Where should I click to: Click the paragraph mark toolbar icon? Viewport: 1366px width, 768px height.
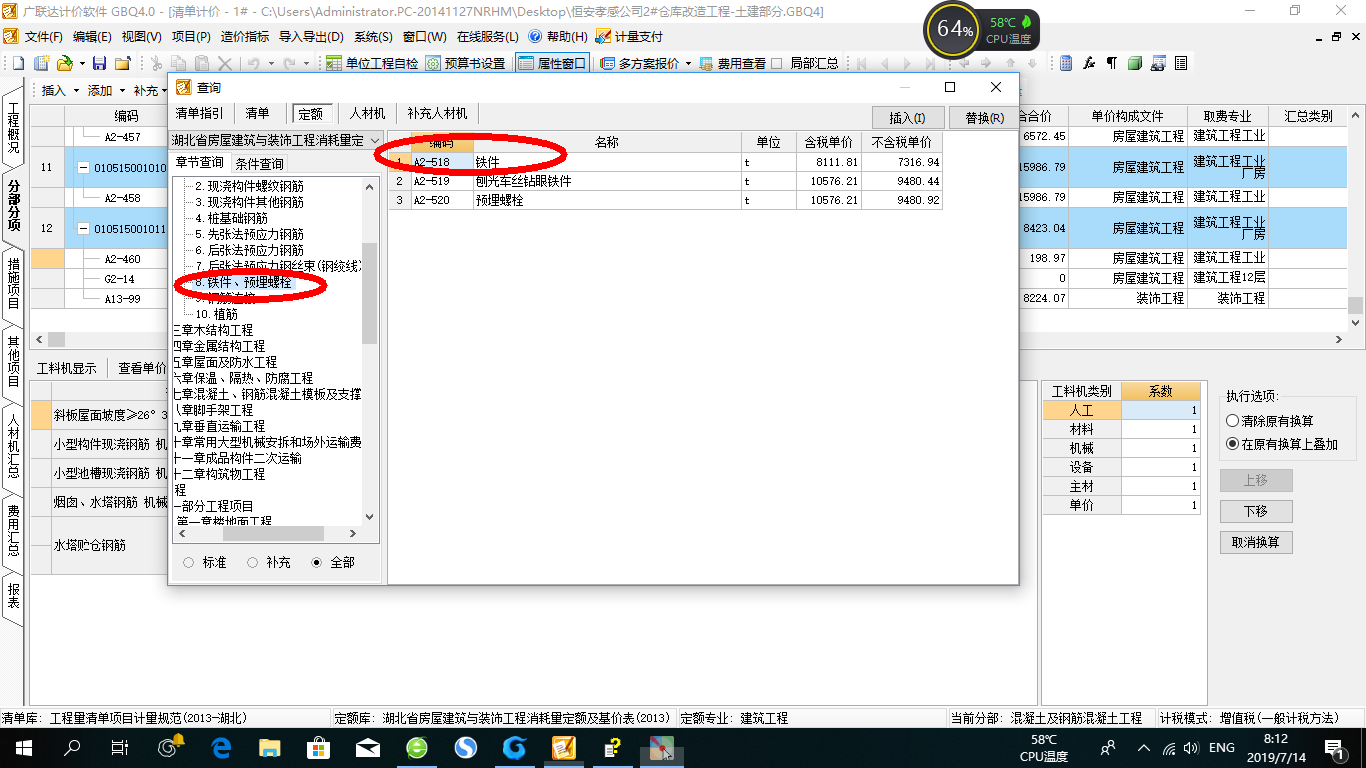(x=1112, y=63)
